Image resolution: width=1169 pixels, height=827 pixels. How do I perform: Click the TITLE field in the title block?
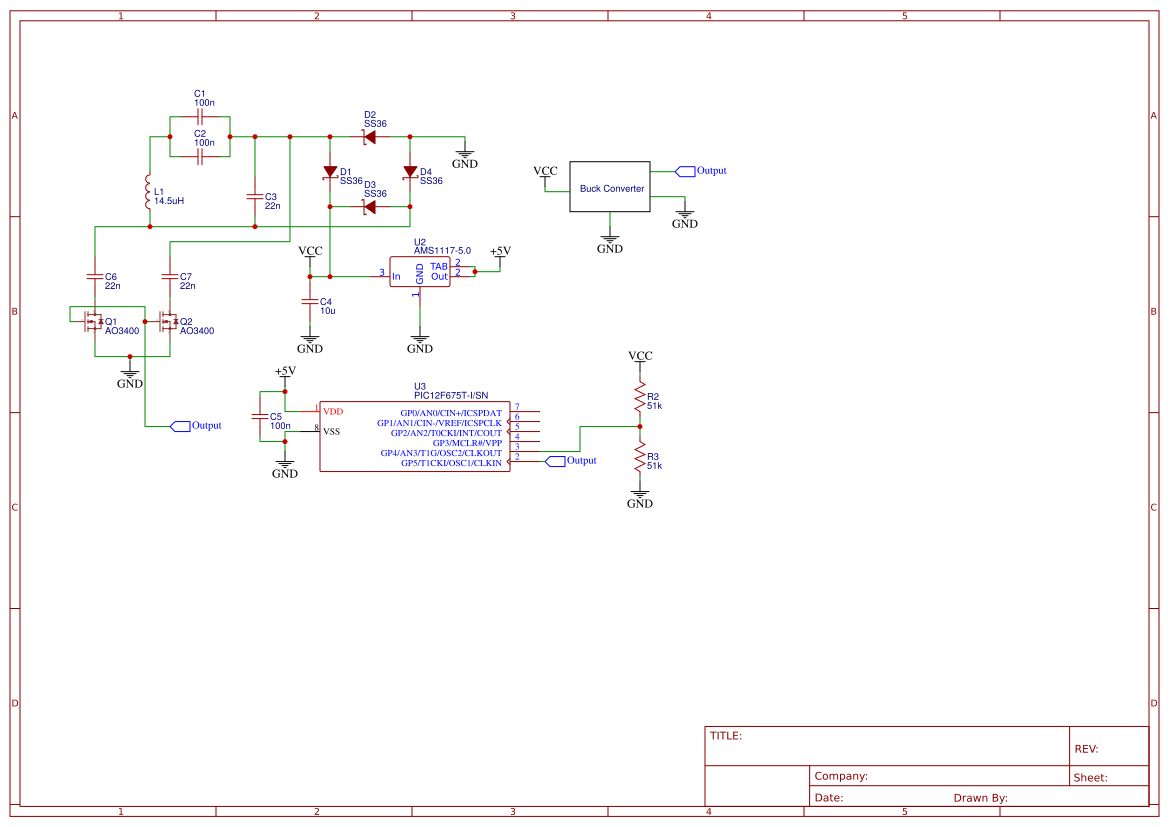coord(727,735)
